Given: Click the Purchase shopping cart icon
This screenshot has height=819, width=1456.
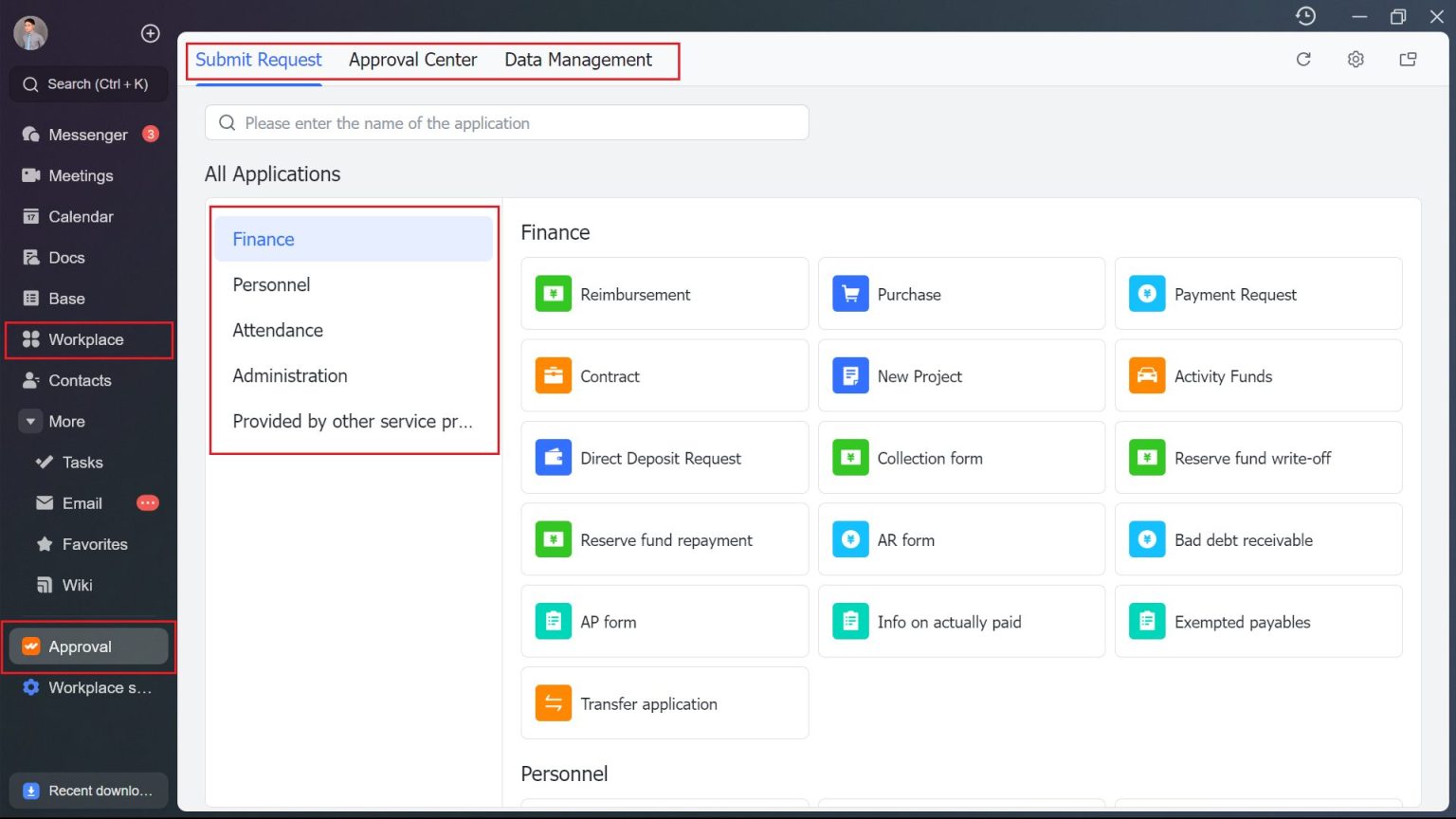Looking at the screenshot, I should click(x=850, y=294).
